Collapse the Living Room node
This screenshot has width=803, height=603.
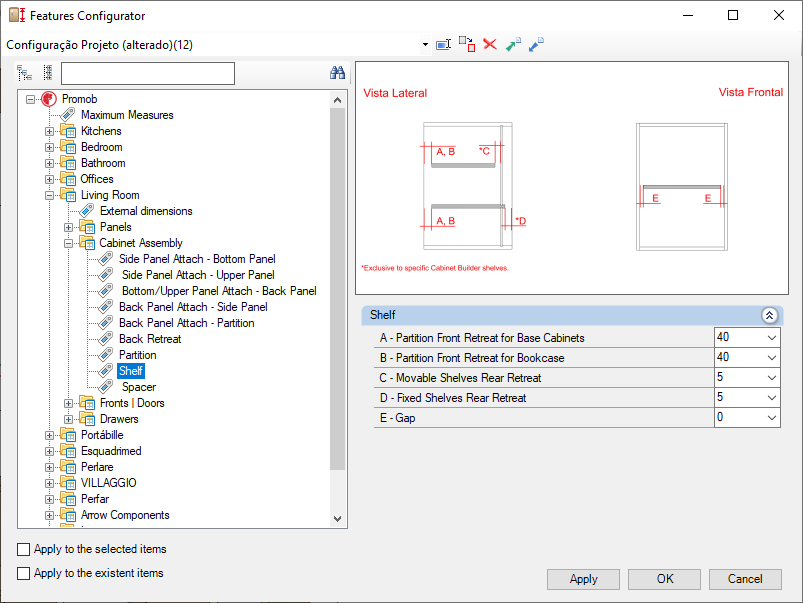pos(49,196)
